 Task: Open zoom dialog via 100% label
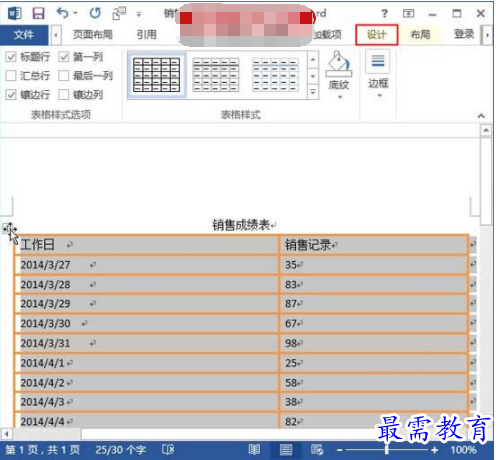463,450
